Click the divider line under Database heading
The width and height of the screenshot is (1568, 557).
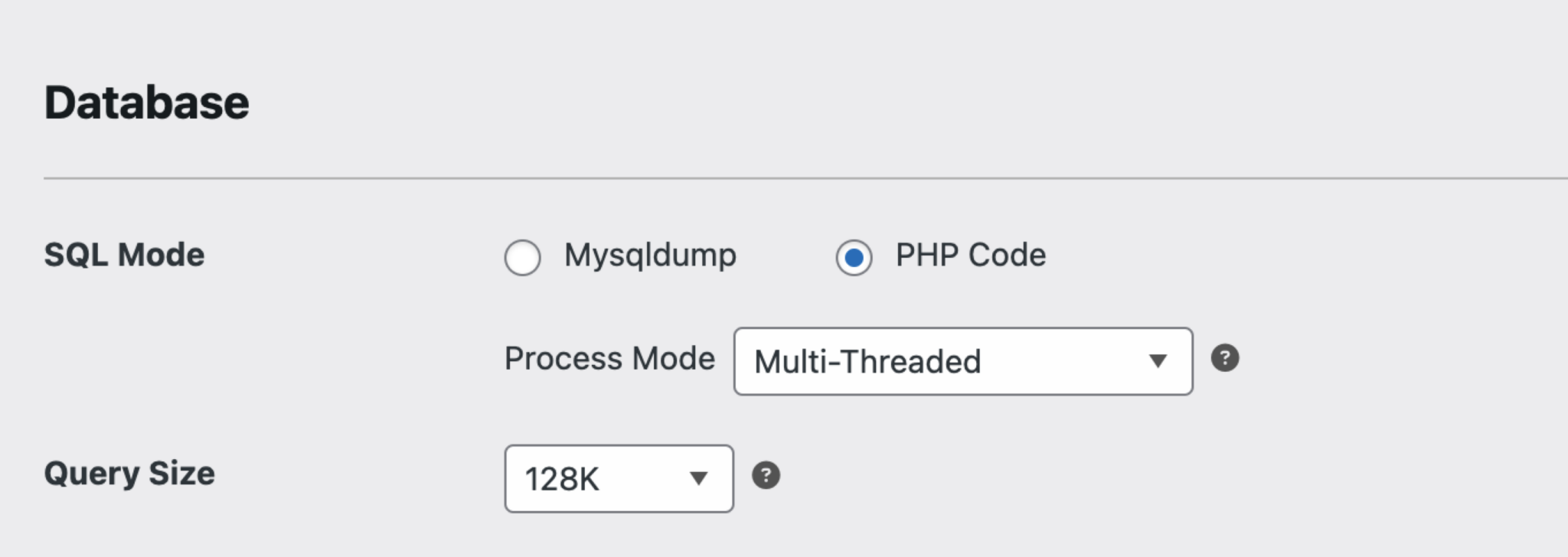(766, 178)
